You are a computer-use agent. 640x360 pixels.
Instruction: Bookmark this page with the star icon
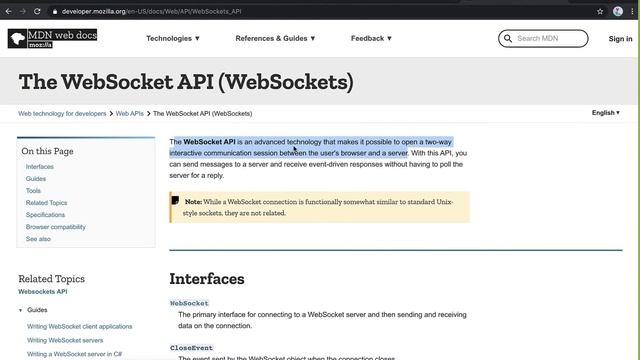click(600, 11)
